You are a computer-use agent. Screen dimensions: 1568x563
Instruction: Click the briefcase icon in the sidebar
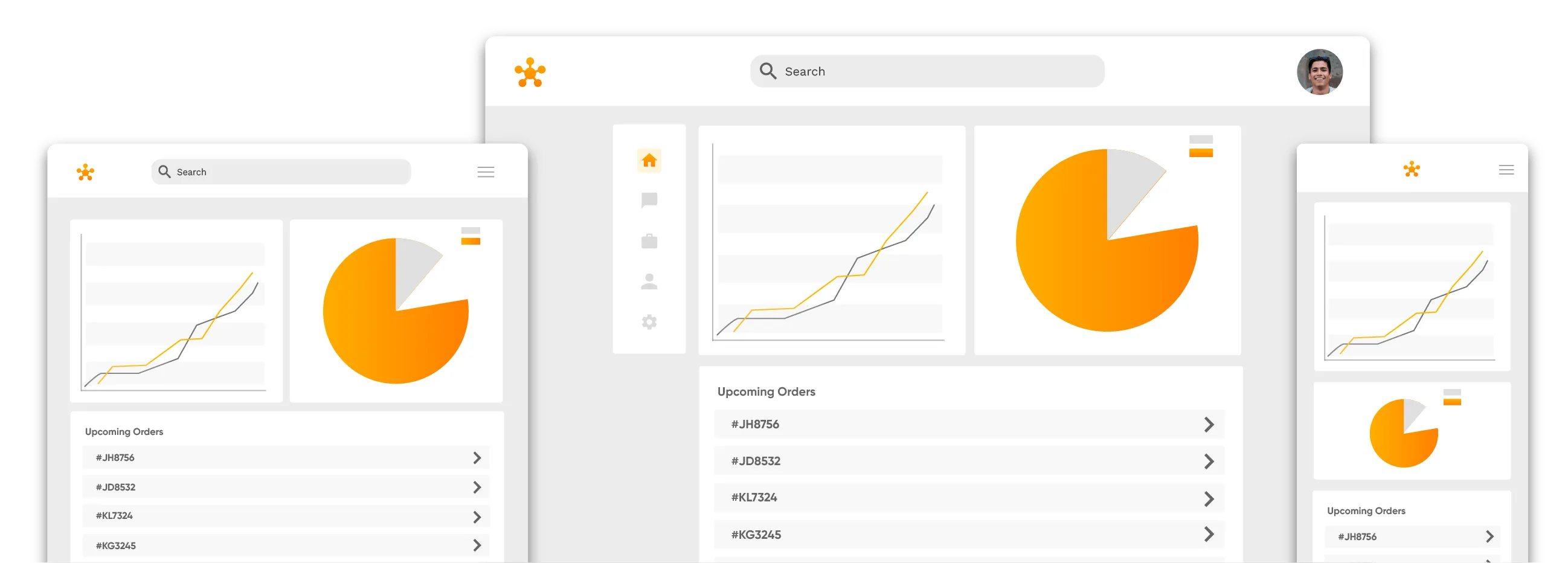tap(649, 241)
